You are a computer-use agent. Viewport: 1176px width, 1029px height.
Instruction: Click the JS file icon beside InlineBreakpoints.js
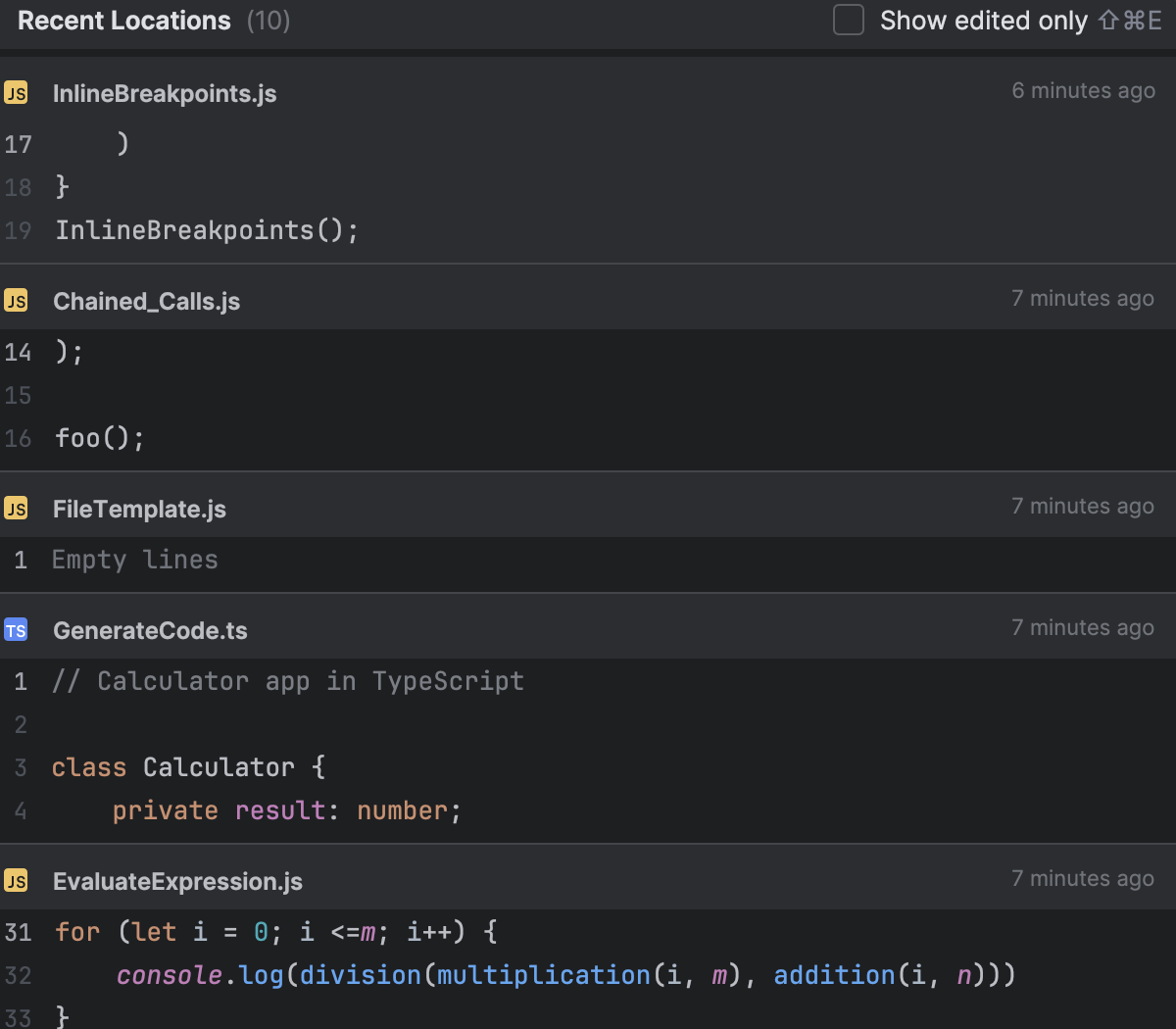[x=17, y=93]
